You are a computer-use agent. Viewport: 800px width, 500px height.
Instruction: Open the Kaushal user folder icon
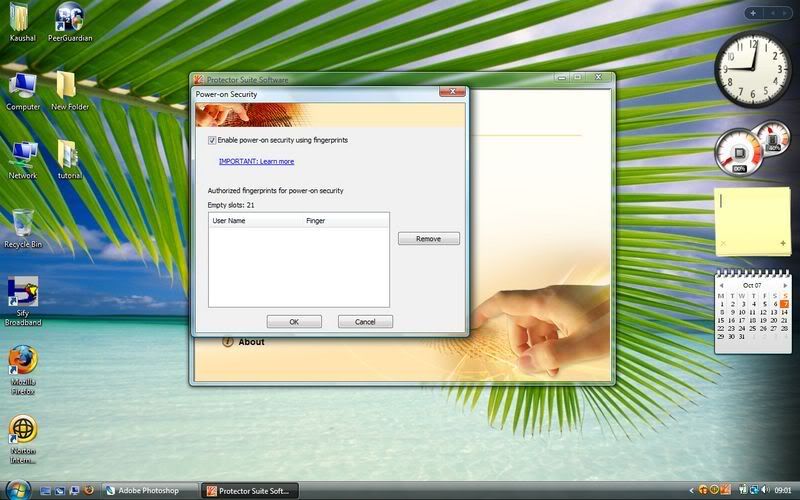point(21,22)
